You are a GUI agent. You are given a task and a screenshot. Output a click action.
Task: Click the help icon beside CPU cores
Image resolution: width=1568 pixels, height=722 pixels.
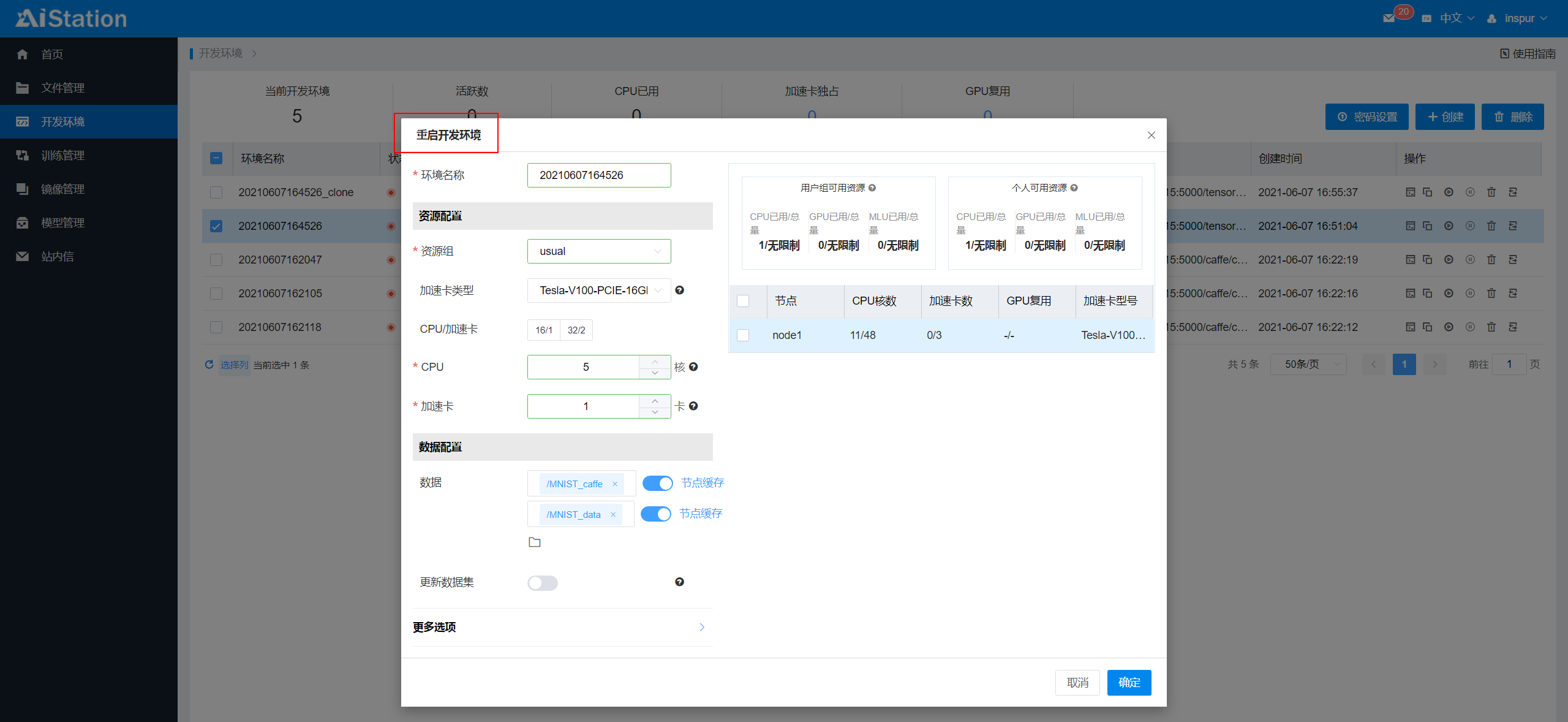[693, 367]
